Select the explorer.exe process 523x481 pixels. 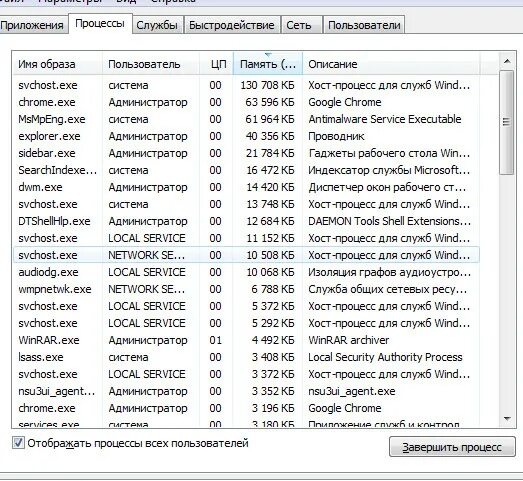(246, 136)
